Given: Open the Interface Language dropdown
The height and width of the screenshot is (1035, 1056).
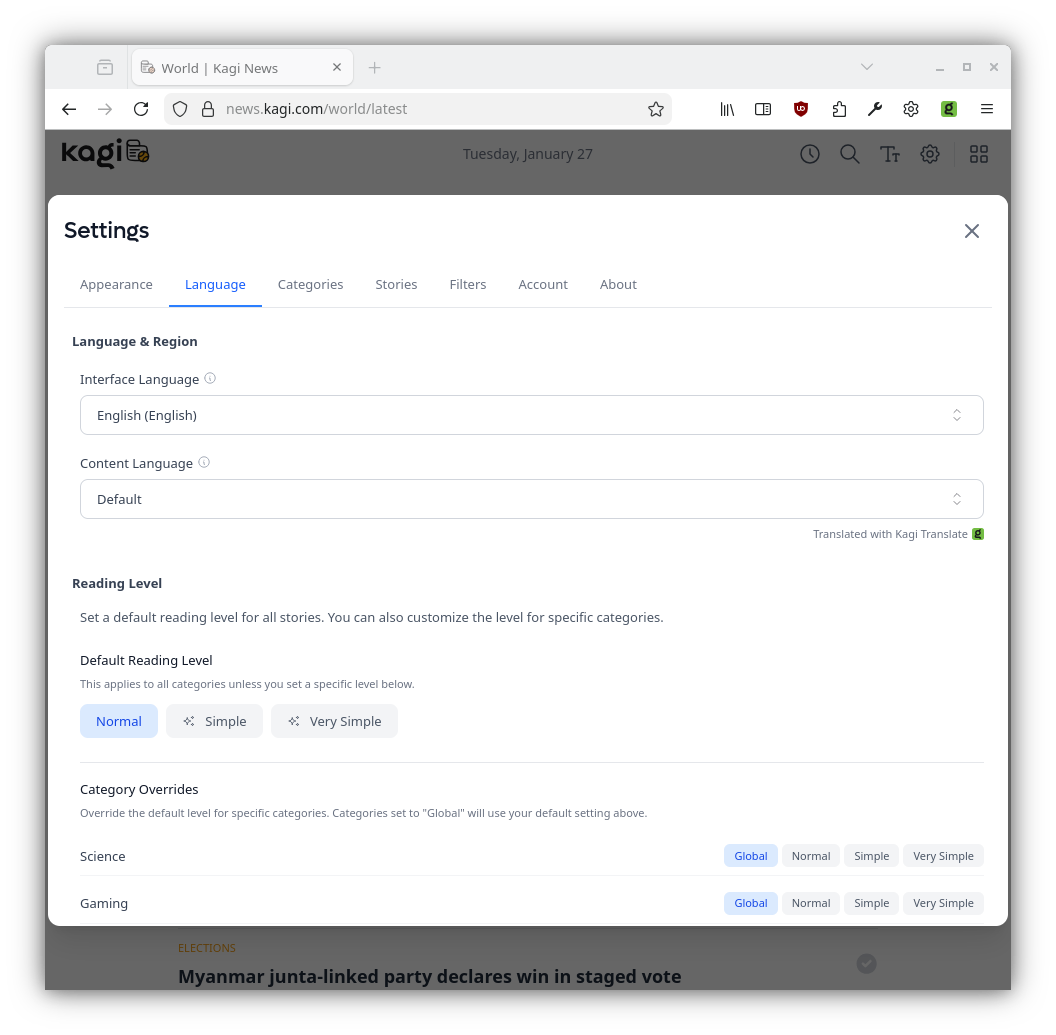Looking at the screenshot, I should 531,415.
